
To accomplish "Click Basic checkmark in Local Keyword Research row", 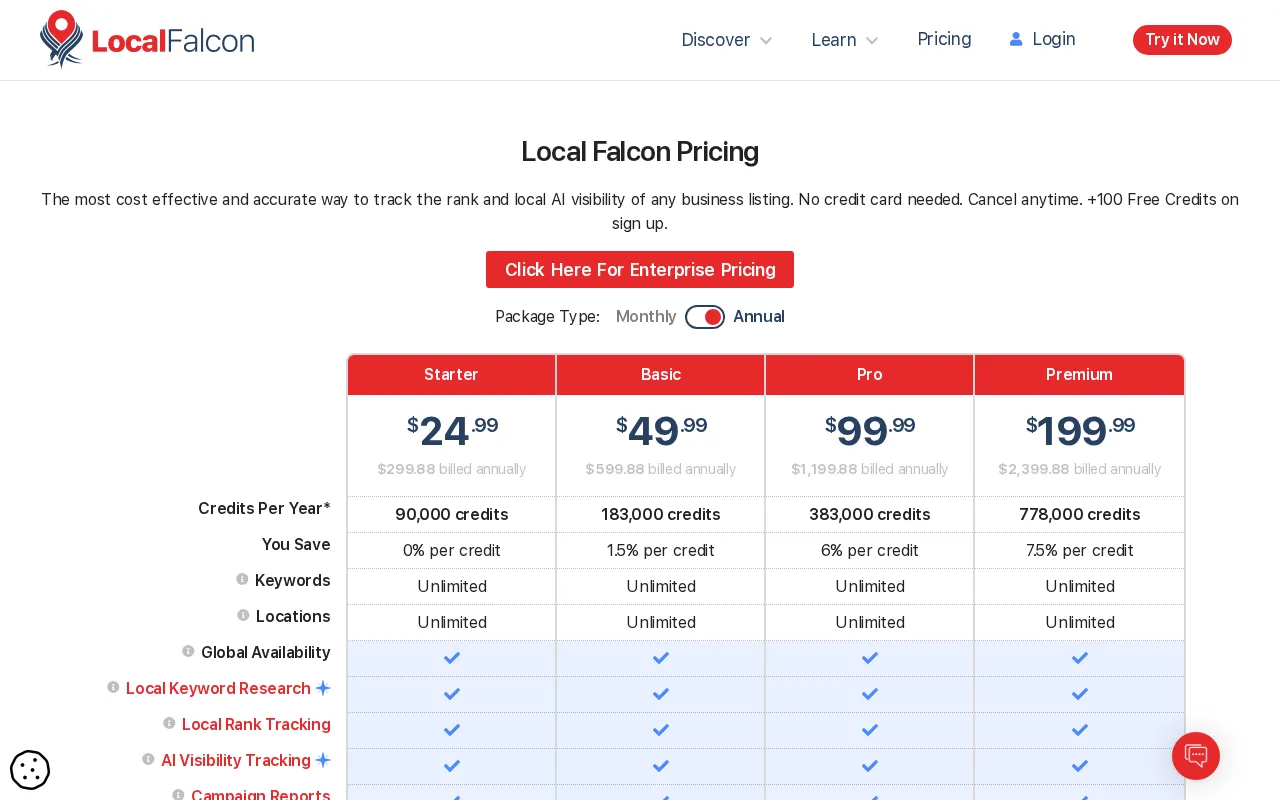I will pos(661,694).
